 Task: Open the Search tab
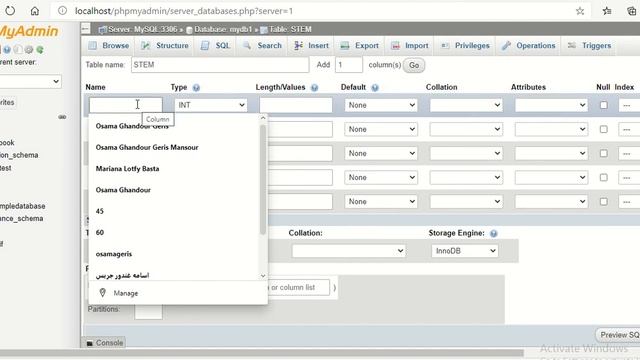click(x=262, y=46)
